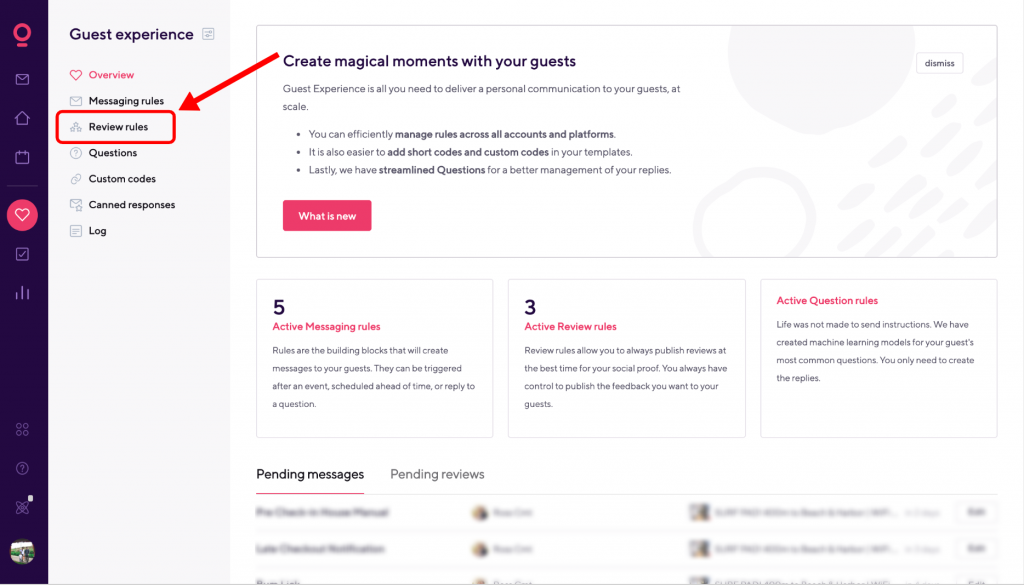1024x585 pixels.
Task: Click the apps grid icon in sidebar
Action: pos(22,430)
